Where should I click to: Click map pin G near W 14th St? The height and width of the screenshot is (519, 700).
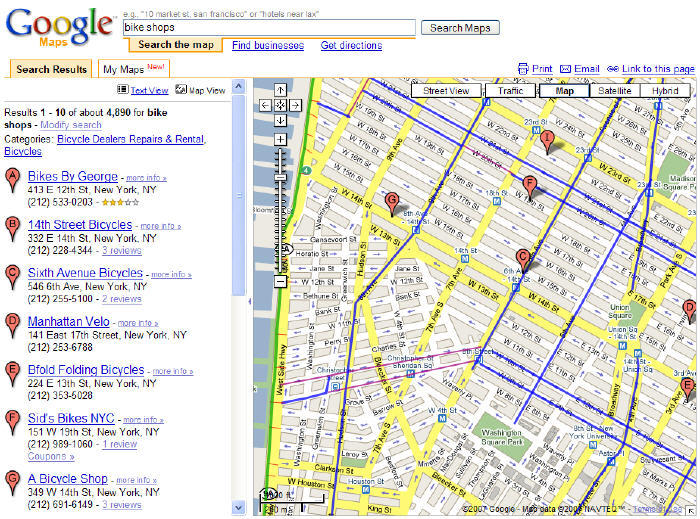coord(392,203)
